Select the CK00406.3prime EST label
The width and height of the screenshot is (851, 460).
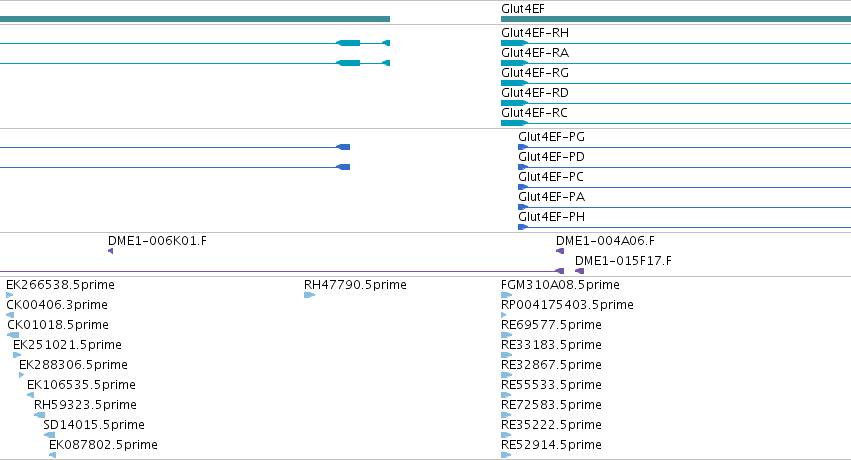coord(57,305)
